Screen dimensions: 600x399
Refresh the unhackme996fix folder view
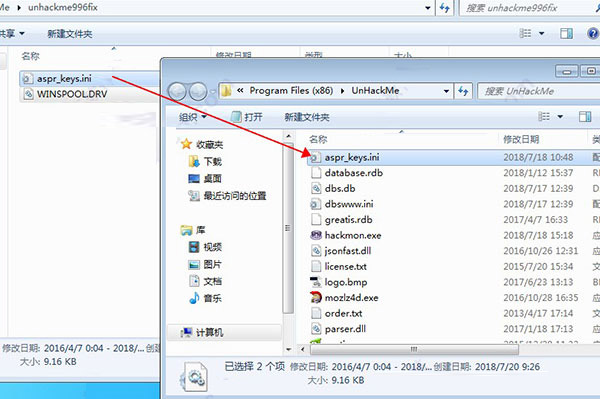pos(445,8)
